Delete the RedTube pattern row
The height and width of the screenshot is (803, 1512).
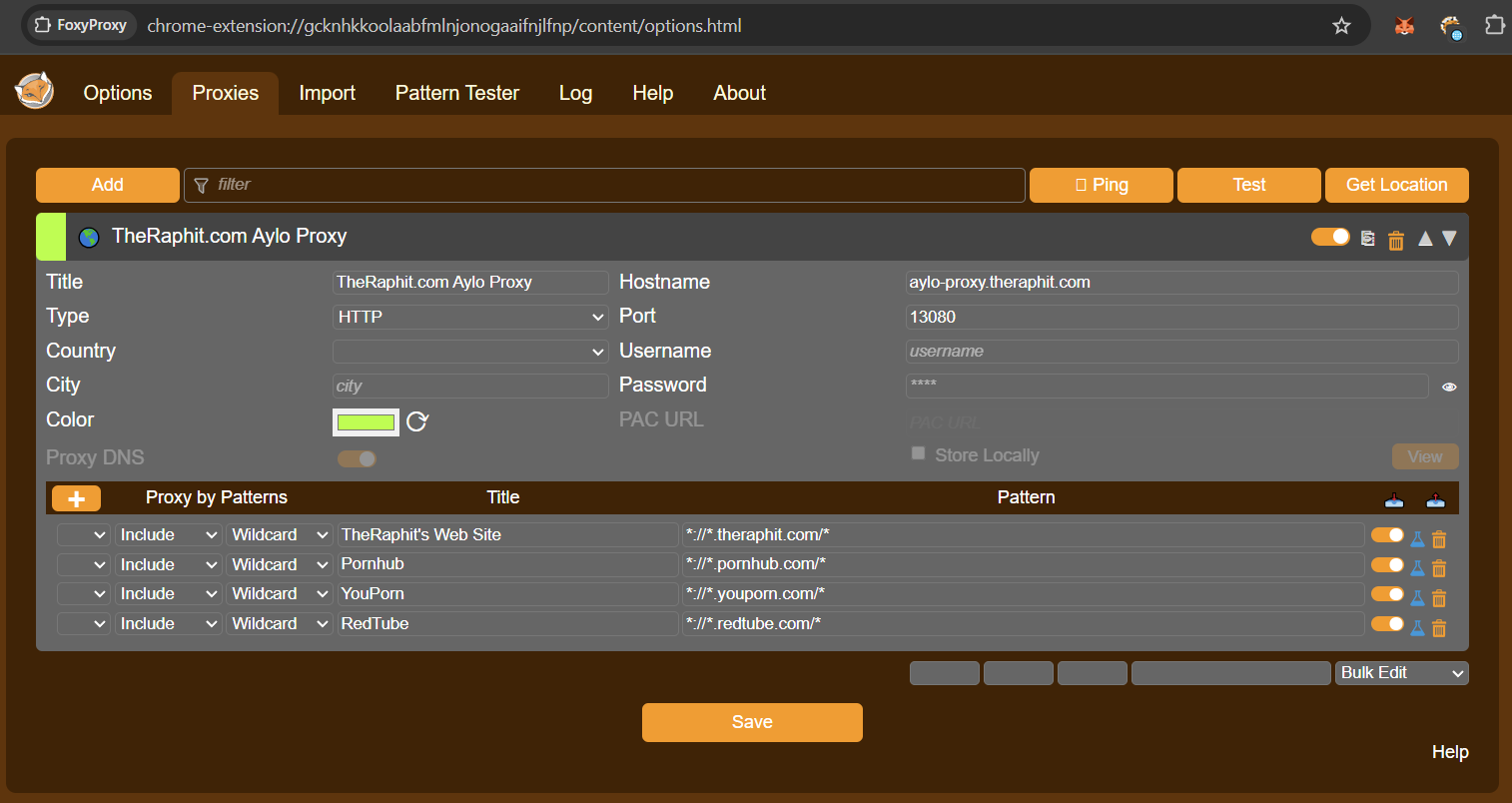coord(1439,628)
